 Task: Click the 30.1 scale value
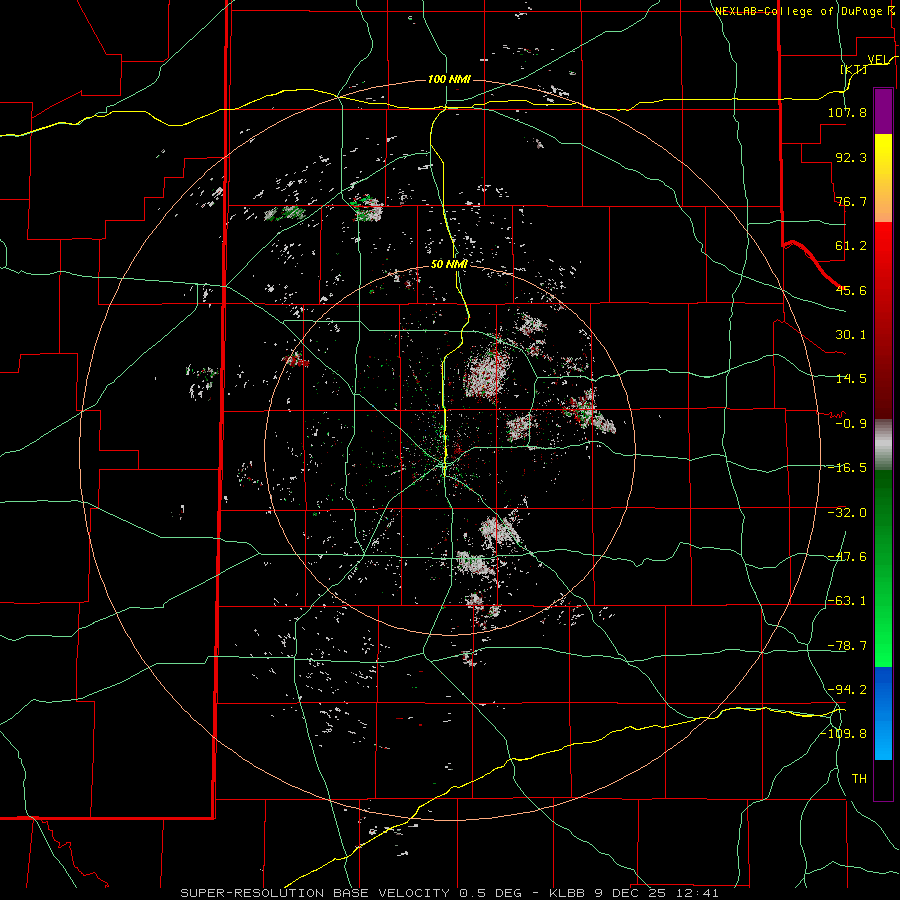(x=851, y=335)
